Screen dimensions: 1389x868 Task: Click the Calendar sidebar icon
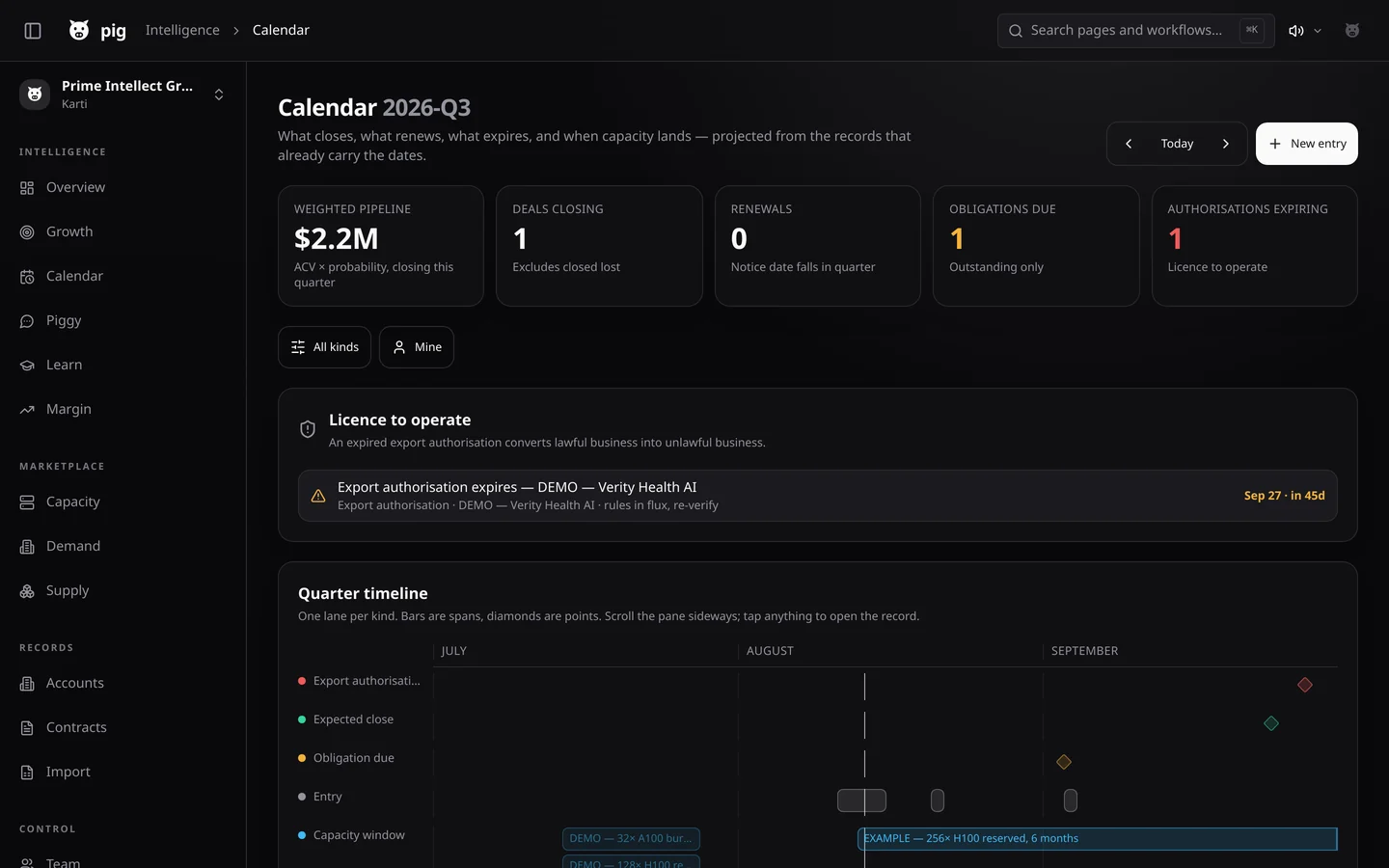pos(27,277)
